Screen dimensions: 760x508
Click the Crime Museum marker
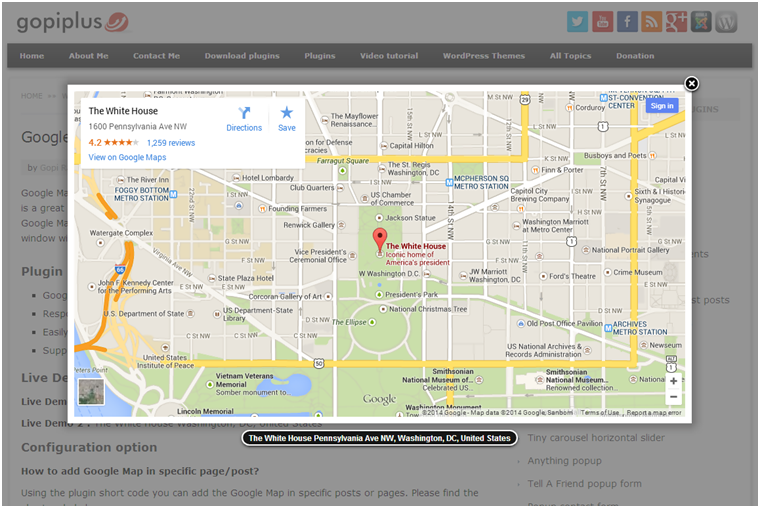pos(607,272)
